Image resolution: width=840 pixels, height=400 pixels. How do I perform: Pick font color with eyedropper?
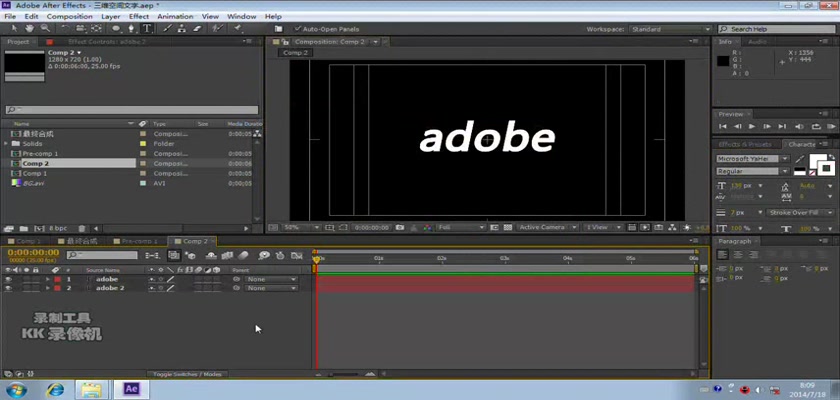tap(800, 159)
